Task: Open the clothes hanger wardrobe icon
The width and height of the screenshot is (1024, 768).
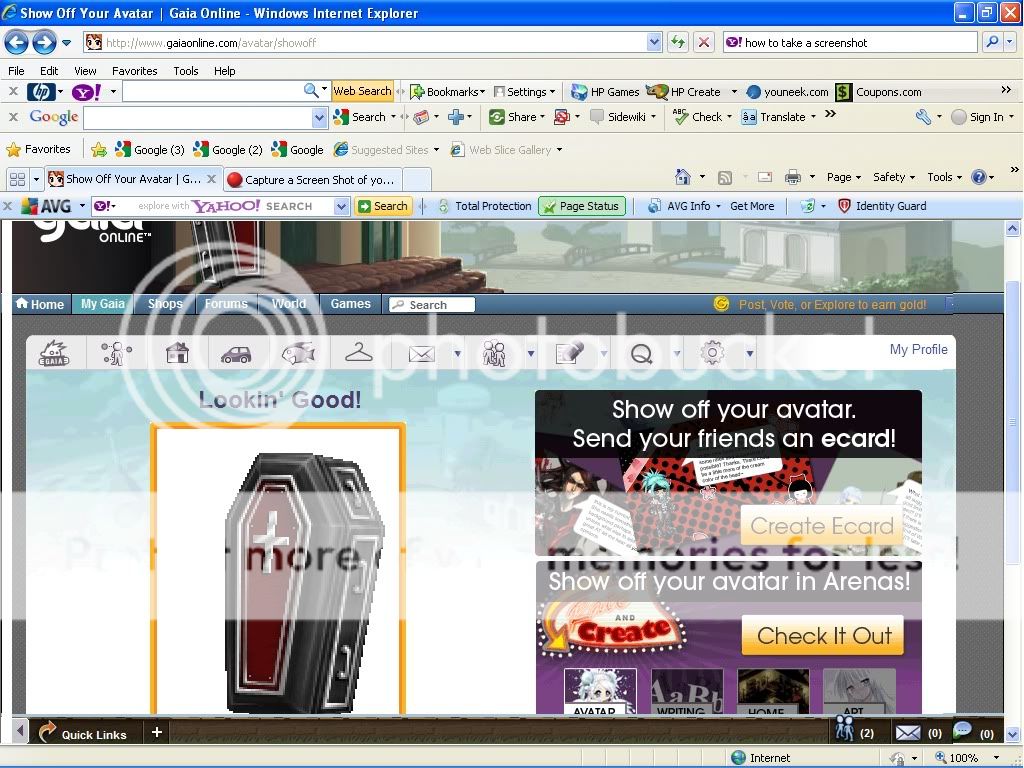Action: tap(358, 353)
